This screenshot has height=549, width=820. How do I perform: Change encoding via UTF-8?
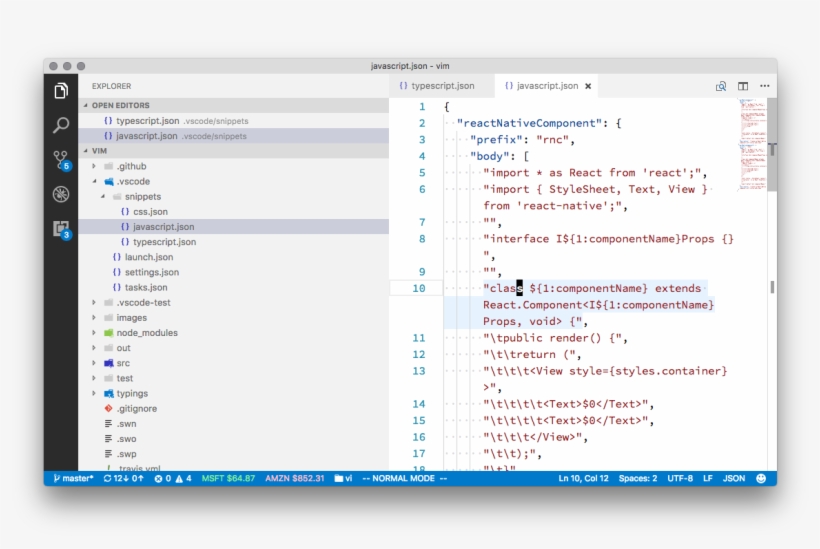tap(680, 478)
